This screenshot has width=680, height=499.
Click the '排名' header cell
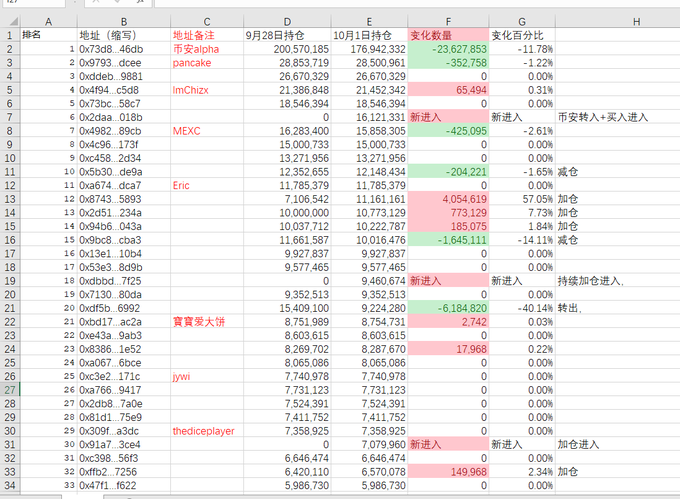[49, 35]
